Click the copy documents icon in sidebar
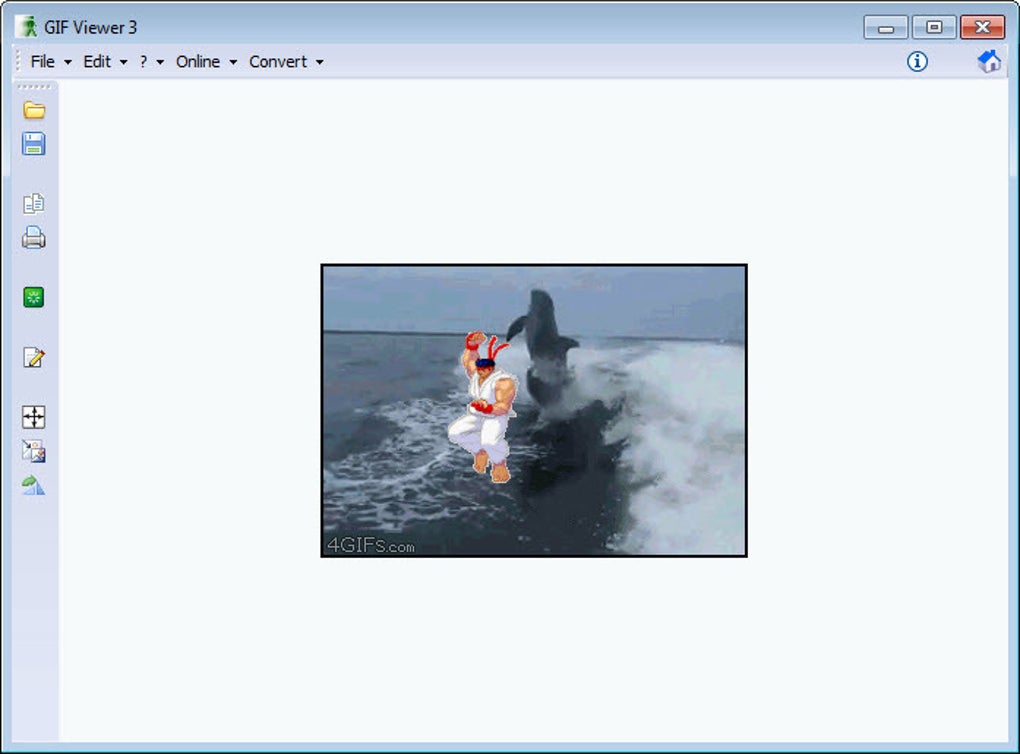The width and height of the screenshot is (1020, 754). point(34,204)
